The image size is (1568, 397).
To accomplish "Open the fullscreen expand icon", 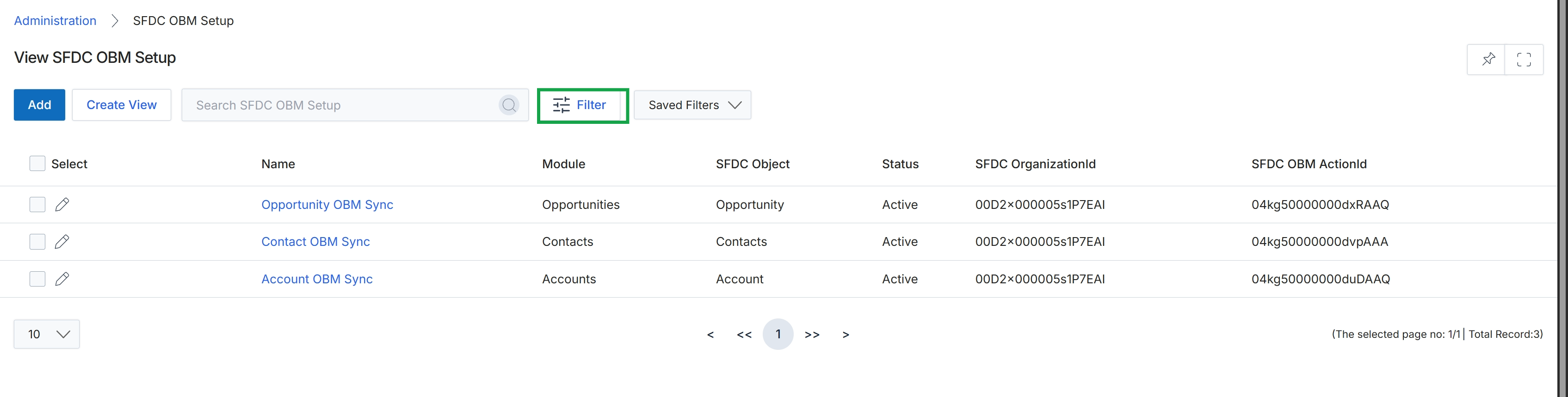I will pyautogui.click(x=1524, y=59).
